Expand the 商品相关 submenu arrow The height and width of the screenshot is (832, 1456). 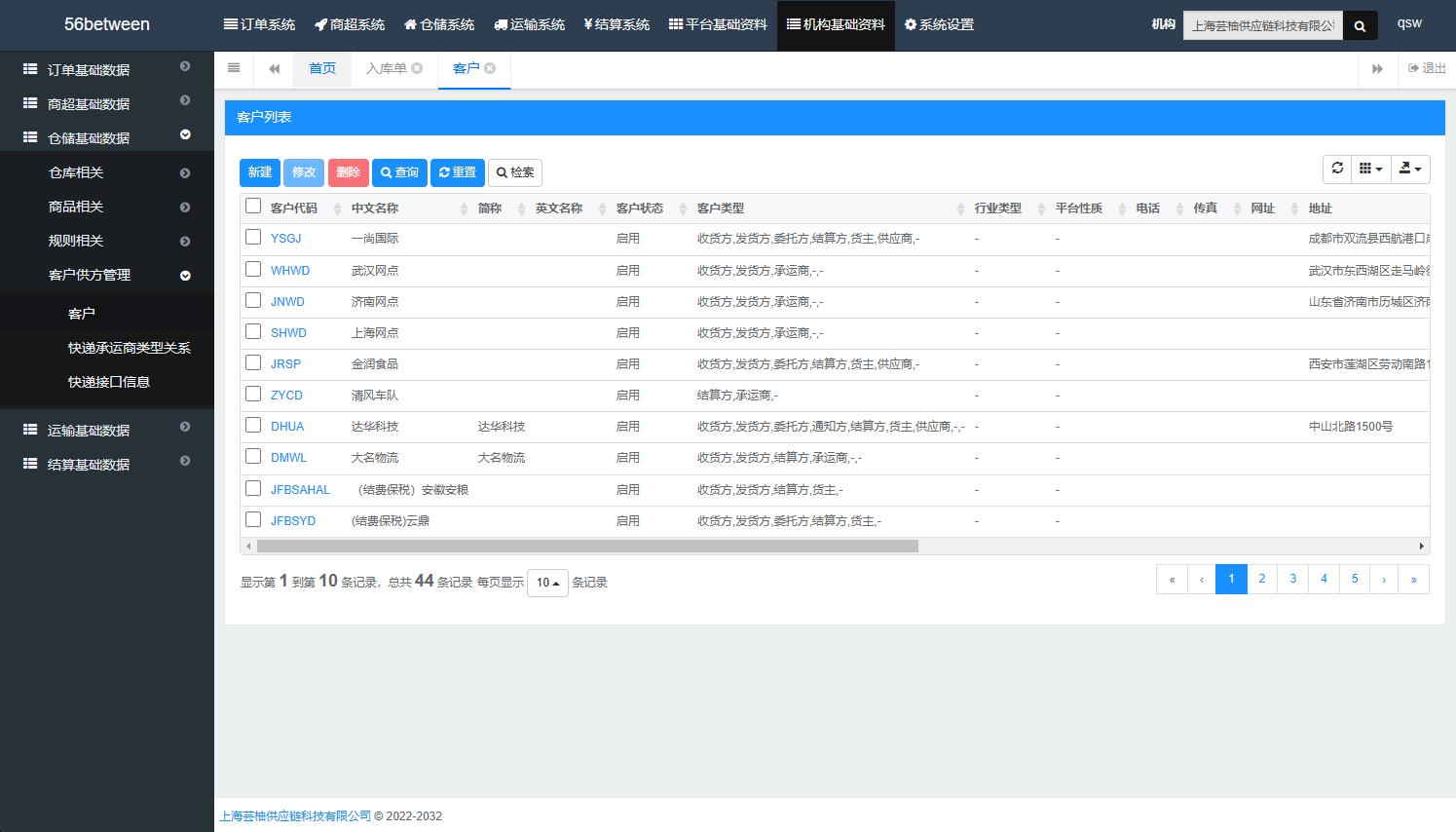point(185,208)
